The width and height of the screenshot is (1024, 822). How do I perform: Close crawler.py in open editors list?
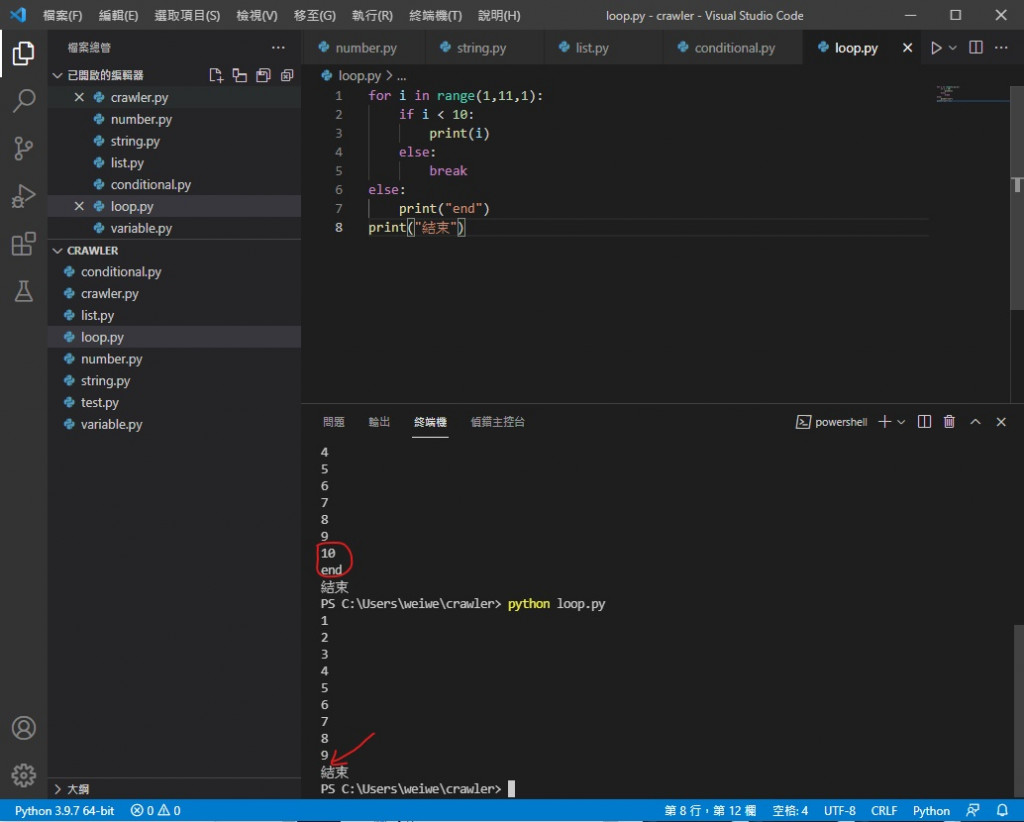pos(79,97)
